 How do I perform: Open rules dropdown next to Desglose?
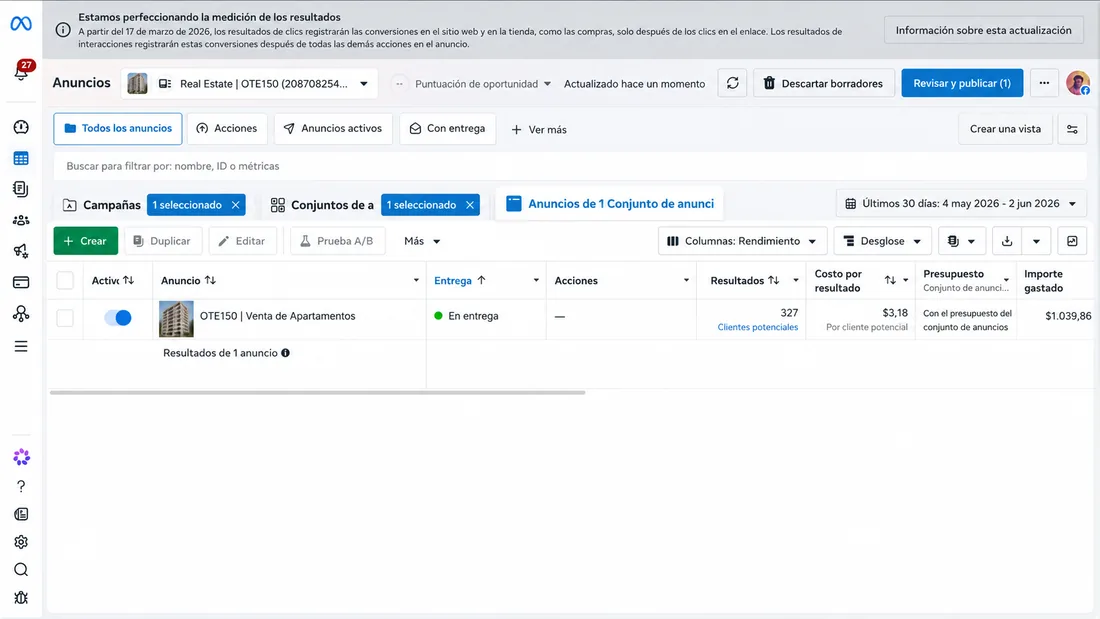tap(961, 241)
